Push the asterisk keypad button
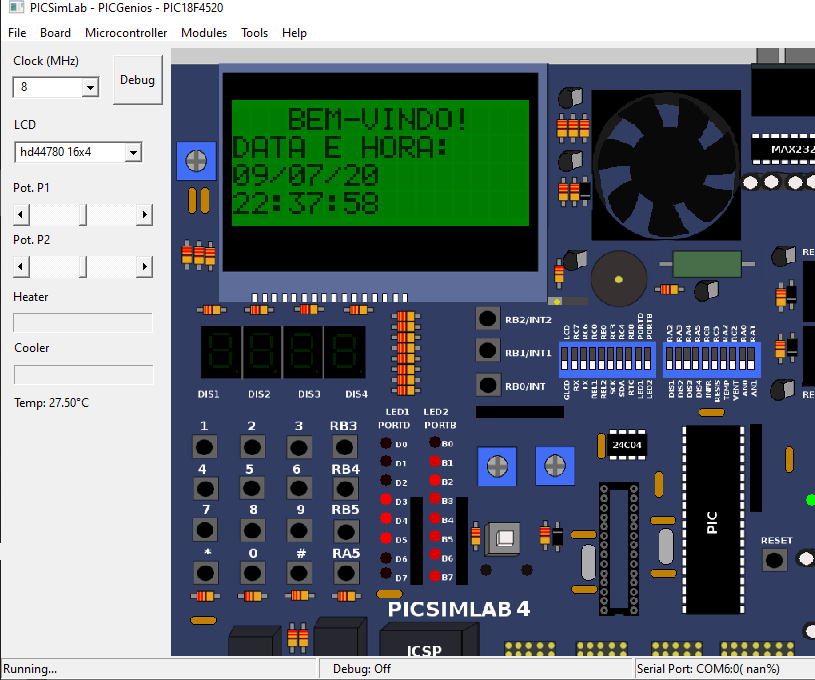The height and width of the screenshot is (680, 815). tap(205, 573)
